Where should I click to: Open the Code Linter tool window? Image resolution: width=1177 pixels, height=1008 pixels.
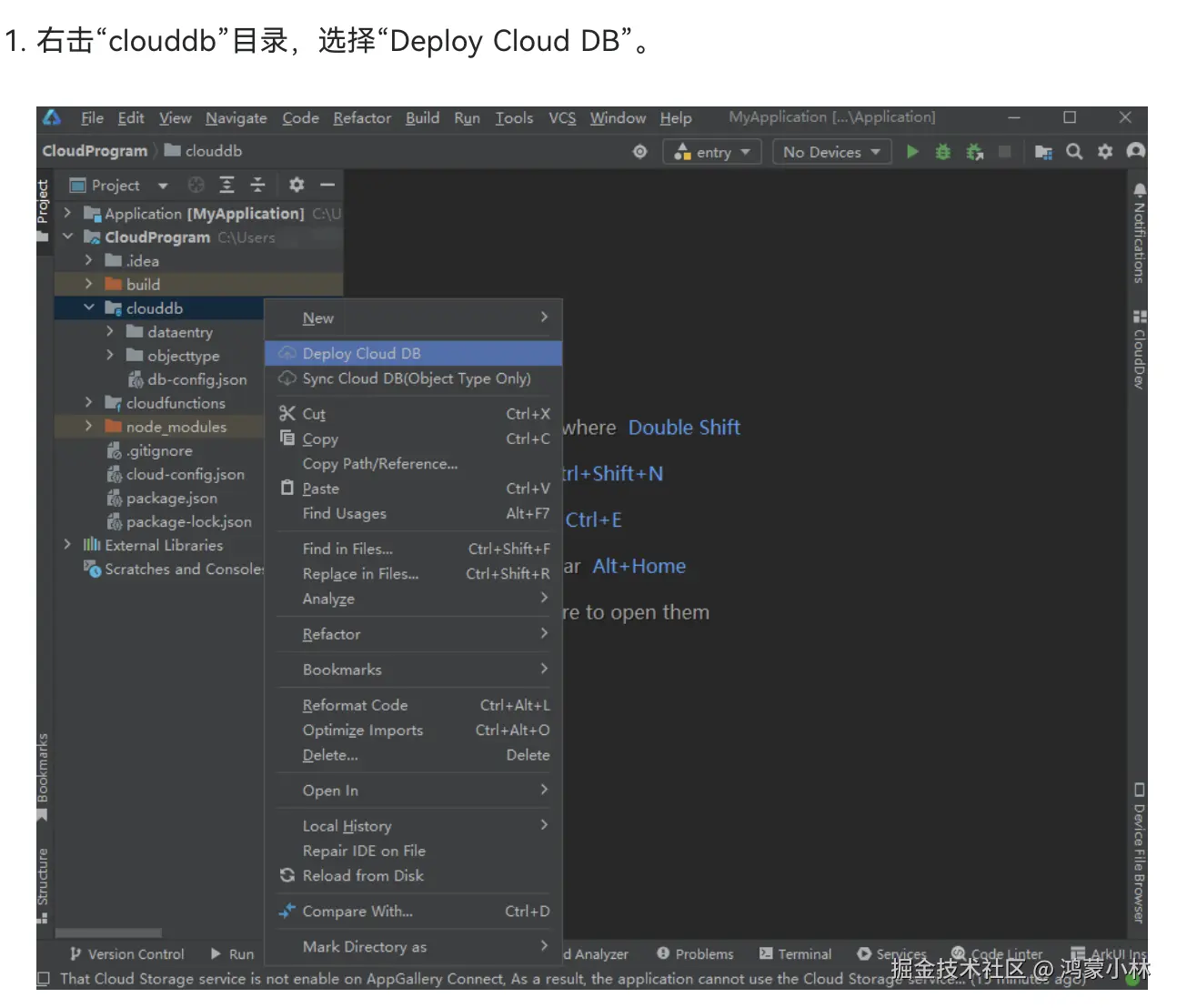point(997,954)
